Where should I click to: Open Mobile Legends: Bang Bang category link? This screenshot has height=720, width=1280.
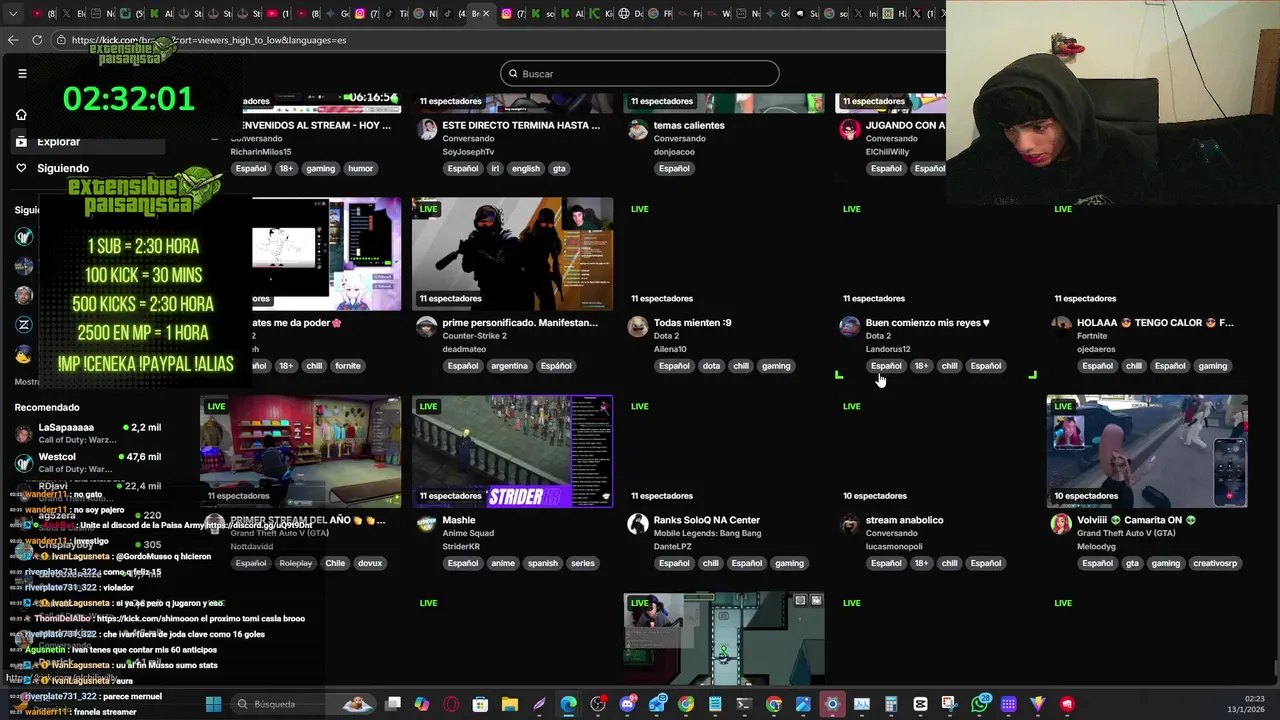[x=707, y=533]
